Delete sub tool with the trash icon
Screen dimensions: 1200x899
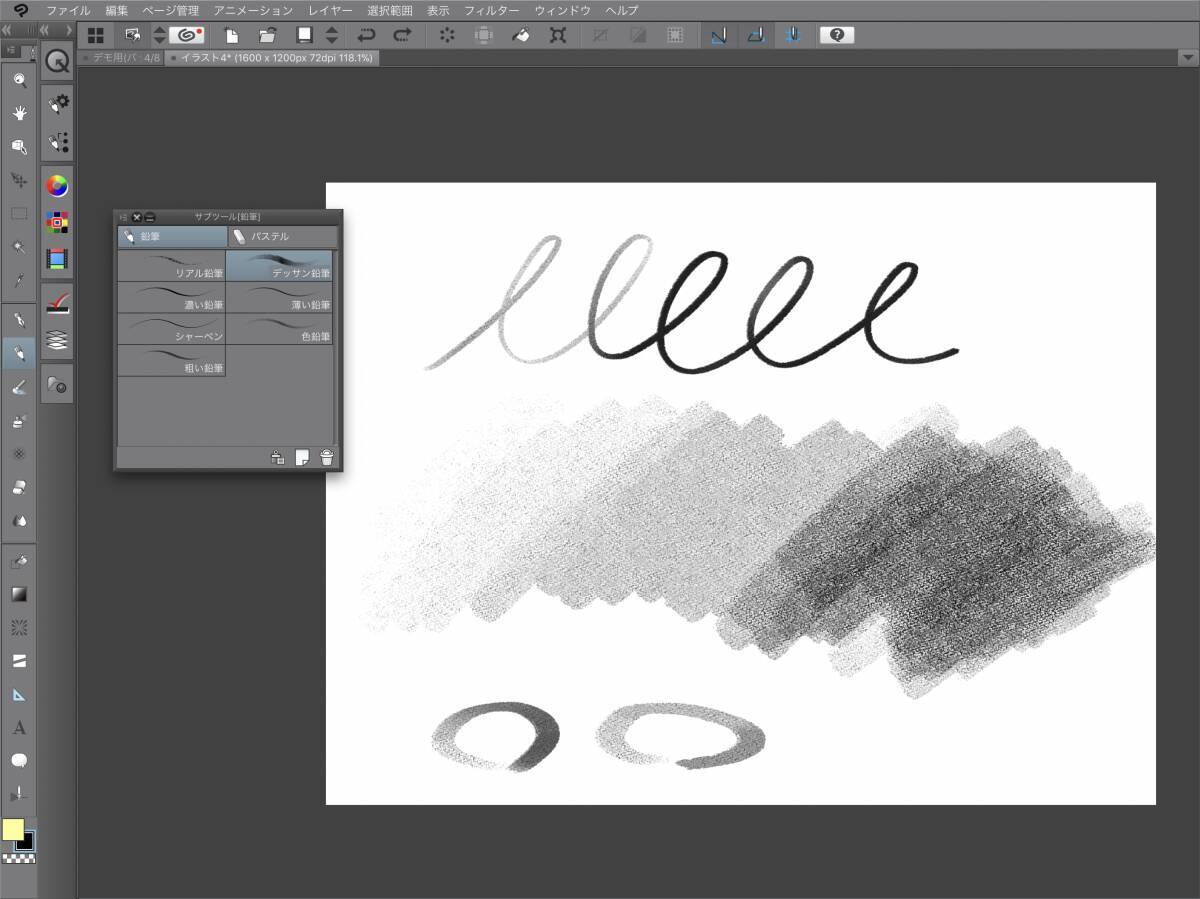pos(326,458)
